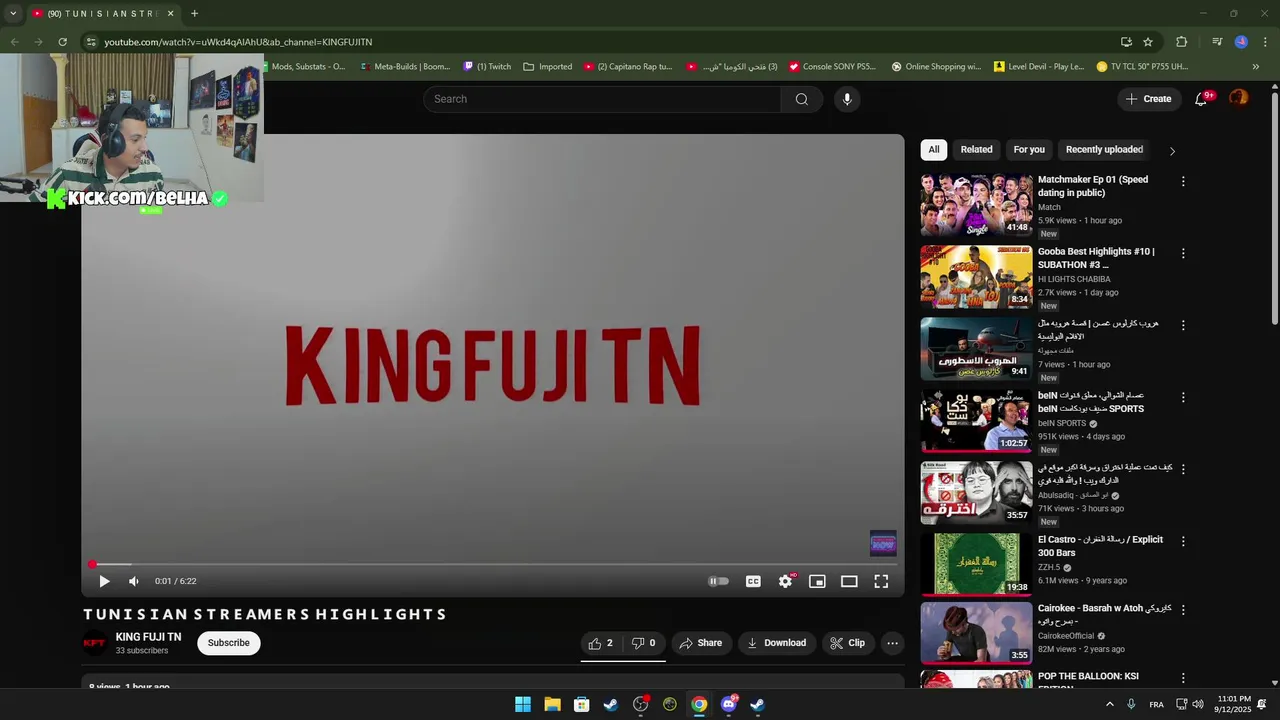Open the Twitch bookmark
Image resolution: width=1280 pixels, height=720 pixels.
point(487,67)
